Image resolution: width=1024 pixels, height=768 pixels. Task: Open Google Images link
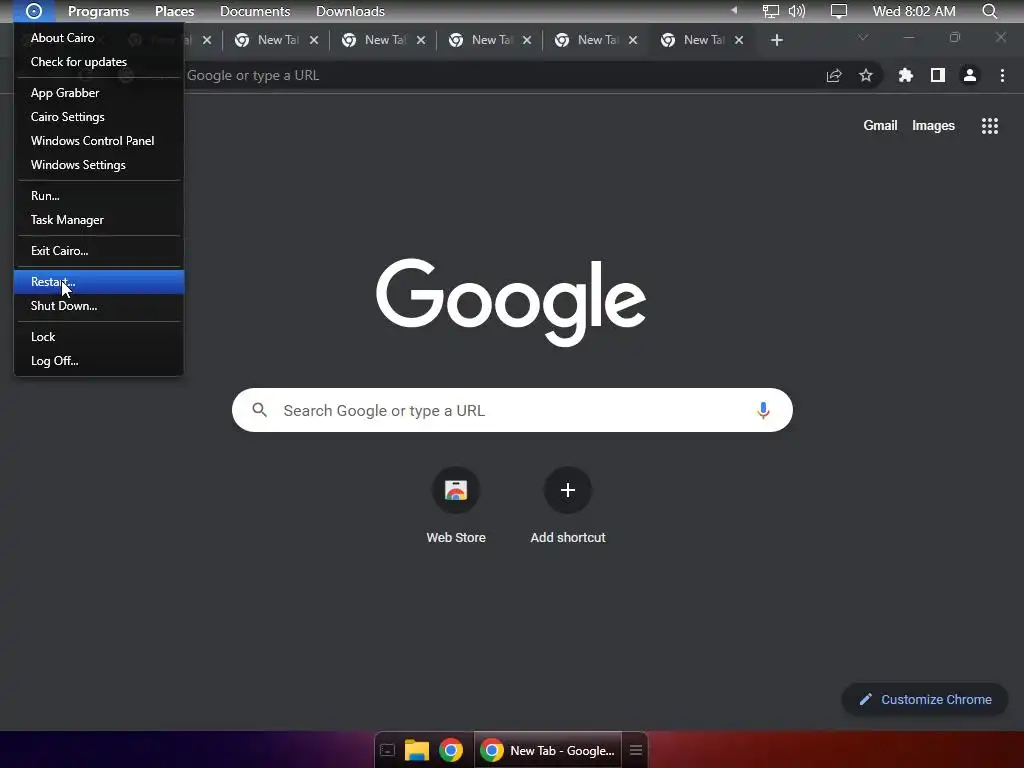[x=933, y=125]
